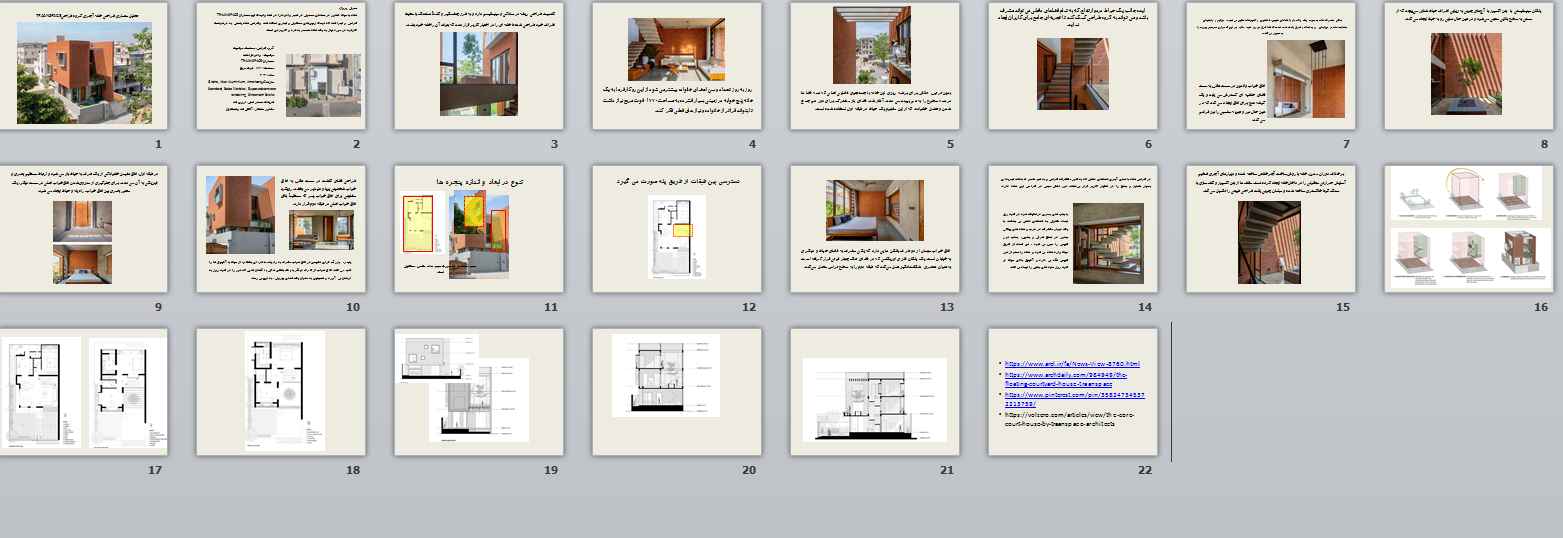The image size is (1563, 538).
Task: Click the first reference link on slide 22
Action: (x=1072, y=364)
